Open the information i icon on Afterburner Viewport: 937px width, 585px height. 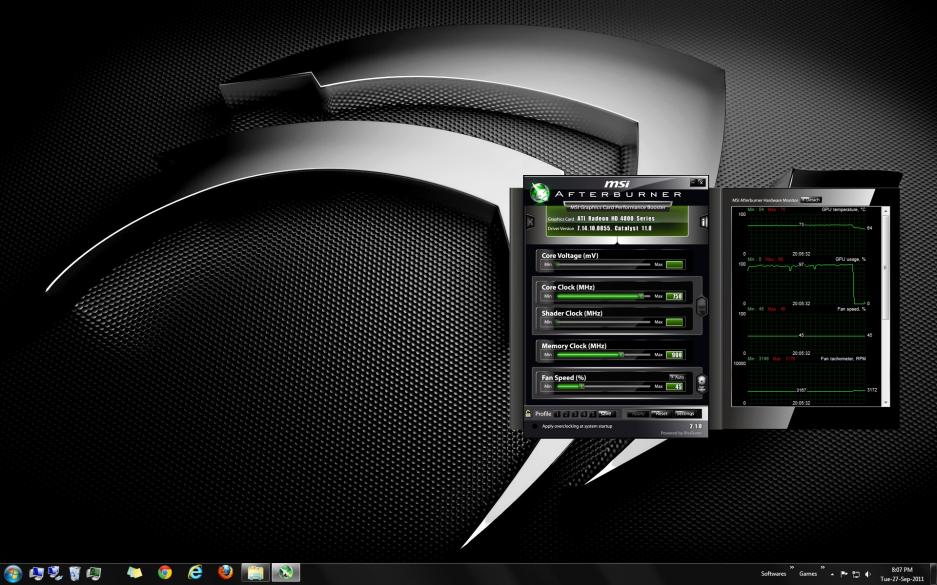pyautogui.click(x=704, y=222)
